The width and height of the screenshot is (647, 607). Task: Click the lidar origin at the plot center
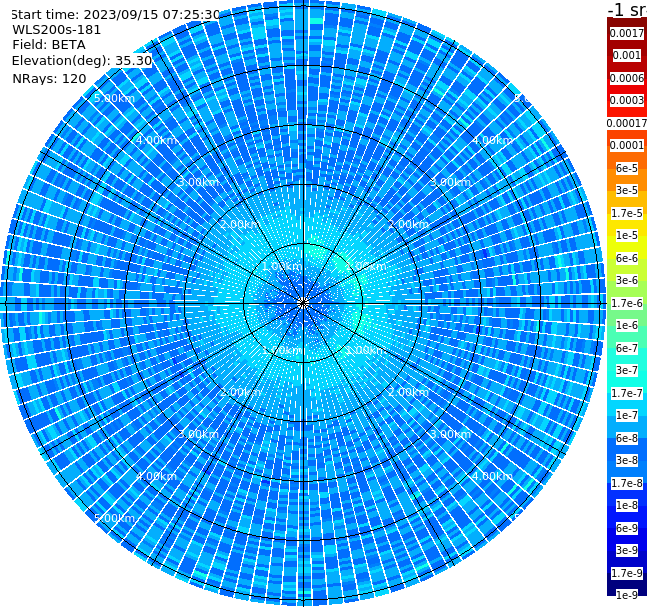tap(303, 304)
